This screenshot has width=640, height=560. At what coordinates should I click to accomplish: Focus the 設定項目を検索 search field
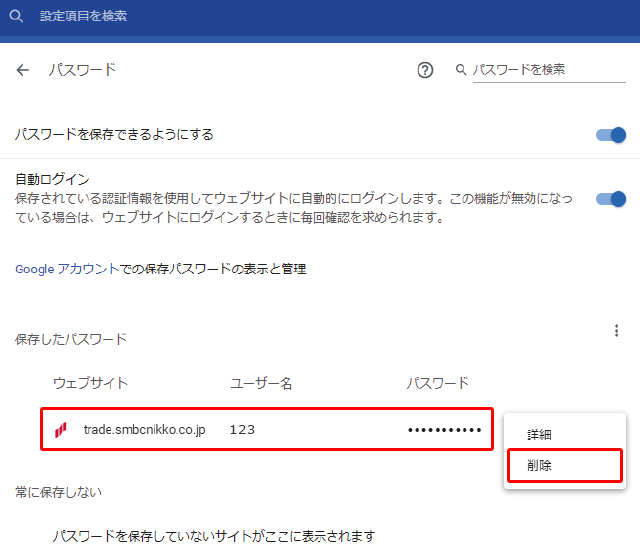[x=200, y=17]
